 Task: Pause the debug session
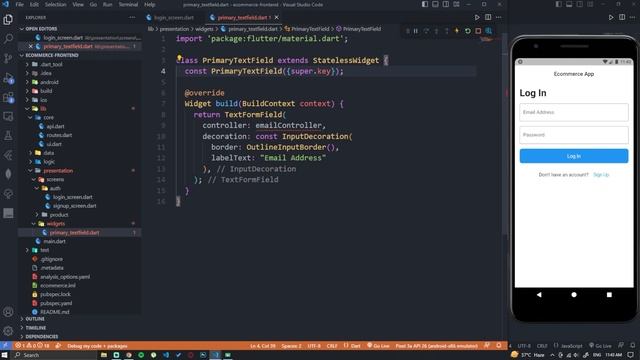coord(416,31)
